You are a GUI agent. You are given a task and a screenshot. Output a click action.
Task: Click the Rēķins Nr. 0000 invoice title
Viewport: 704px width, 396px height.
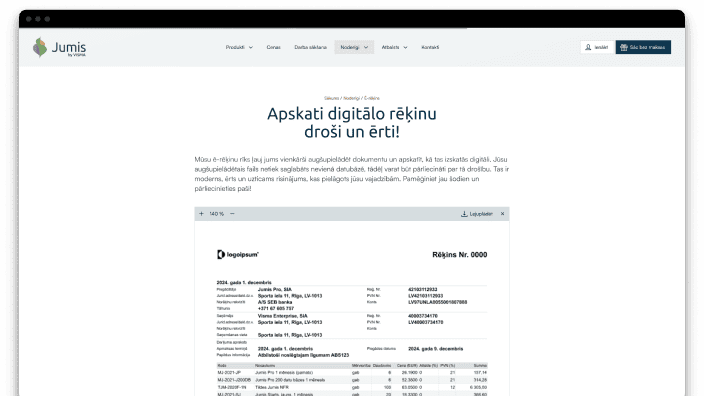point(460,255)
